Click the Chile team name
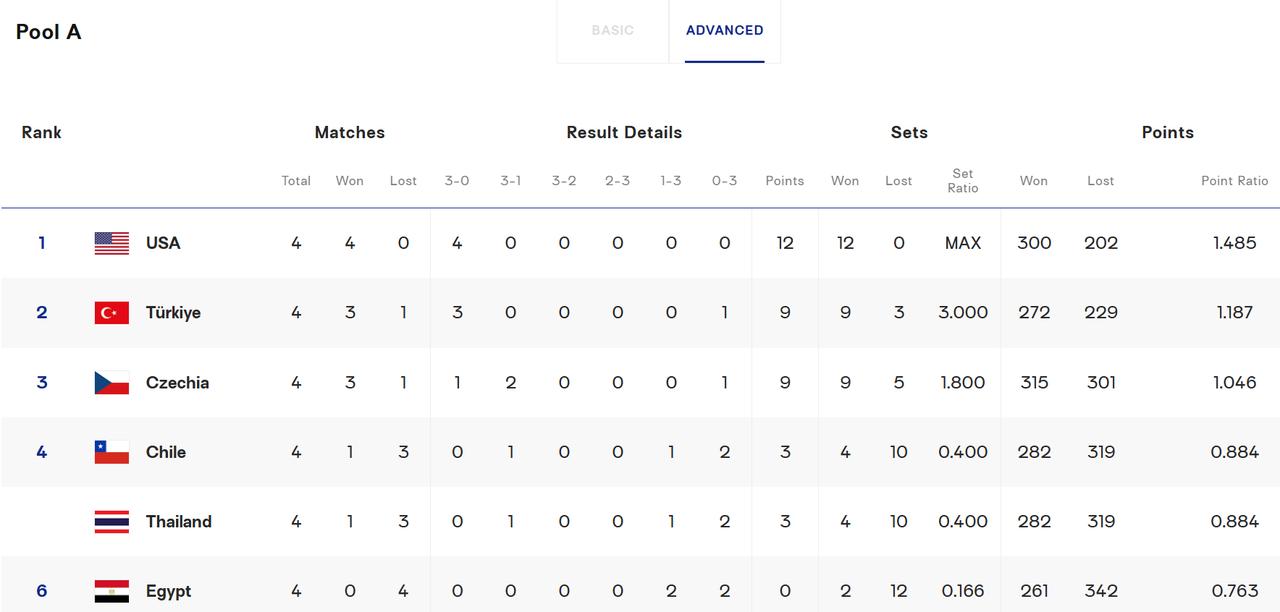The image size is (1280, 612). [x=166, y=452]
